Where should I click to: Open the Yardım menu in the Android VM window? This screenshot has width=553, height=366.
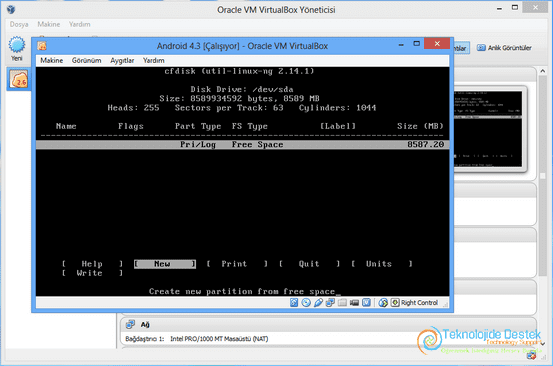pos(153,60)
